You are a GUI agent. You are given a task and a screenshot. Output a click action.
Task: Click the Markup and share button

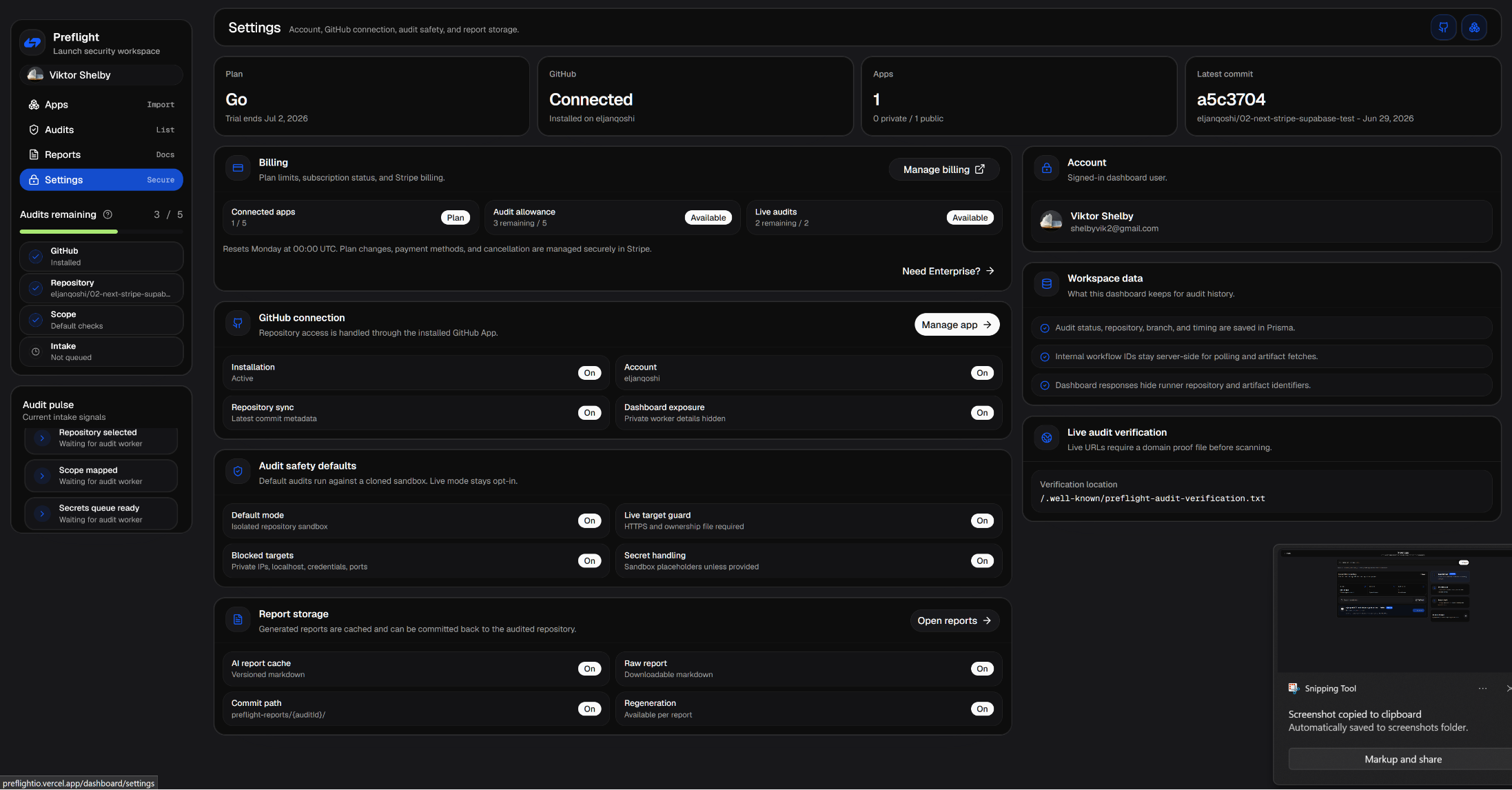[1402, 759]
